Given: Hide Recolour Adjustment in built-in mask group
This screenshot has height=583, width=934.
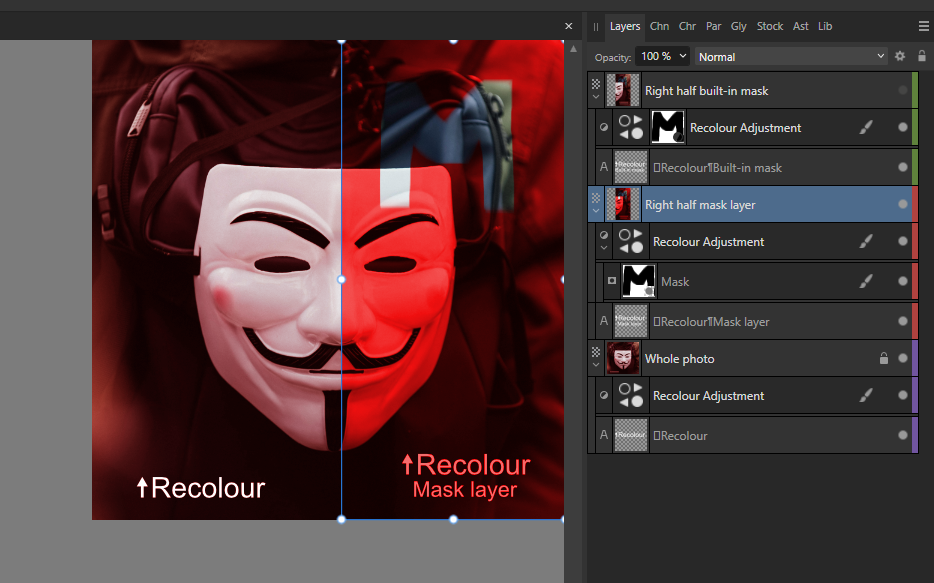Looking at the screenshot, I should (x=902, y=127).
